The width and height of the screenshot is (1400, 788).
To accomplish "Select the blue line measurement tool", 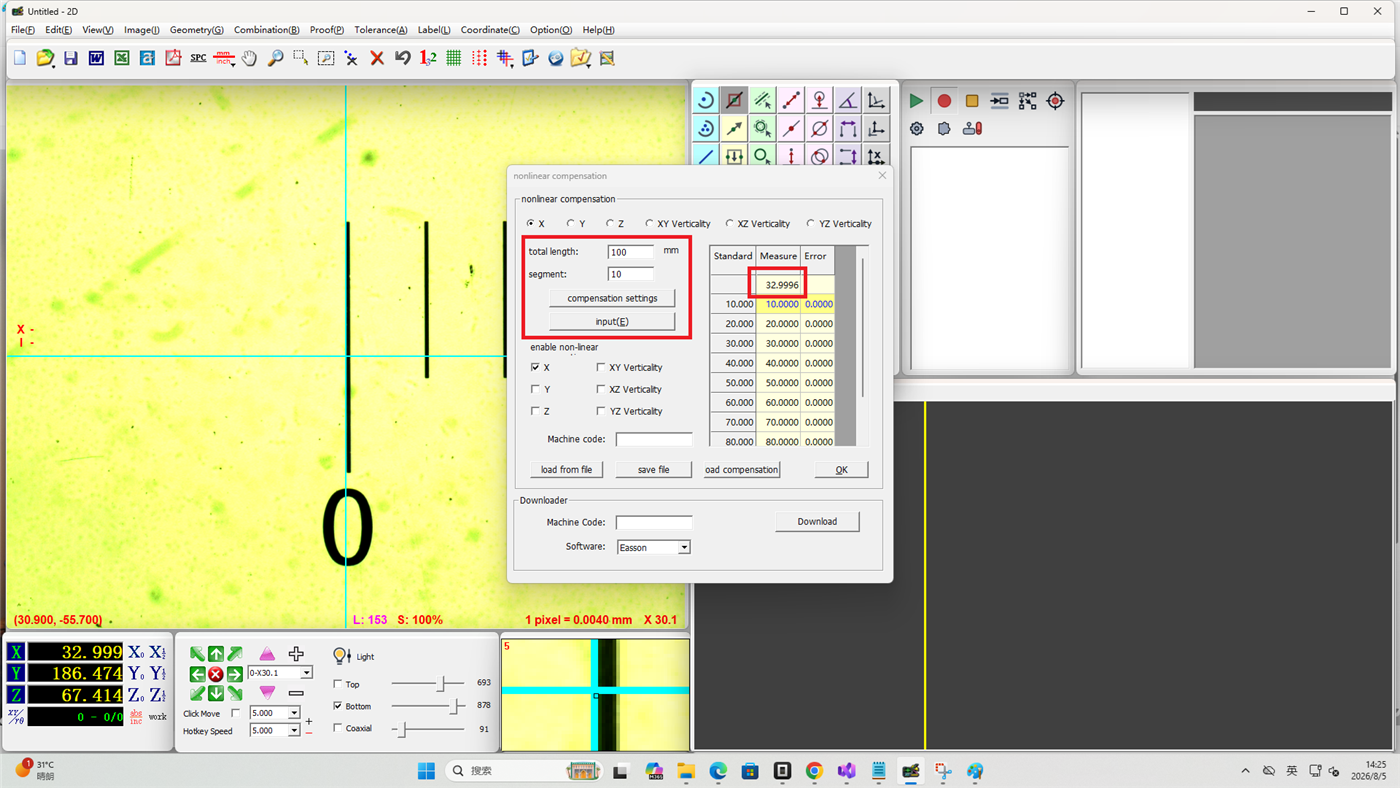I will (x=706, y=157).
